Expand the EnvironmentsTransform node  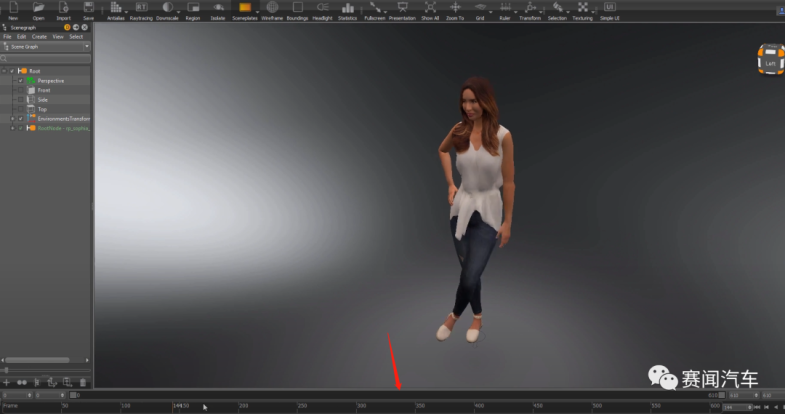click(11, 118)
